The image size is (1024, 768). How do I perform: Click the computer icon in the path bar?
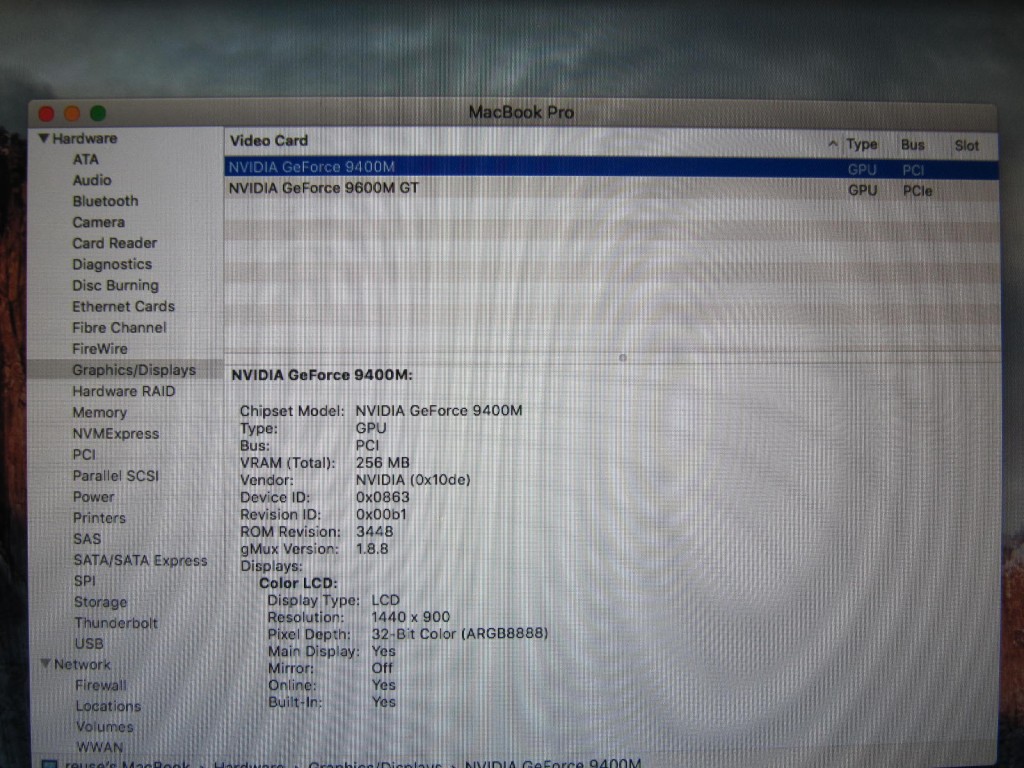click(x=49, y=764)
